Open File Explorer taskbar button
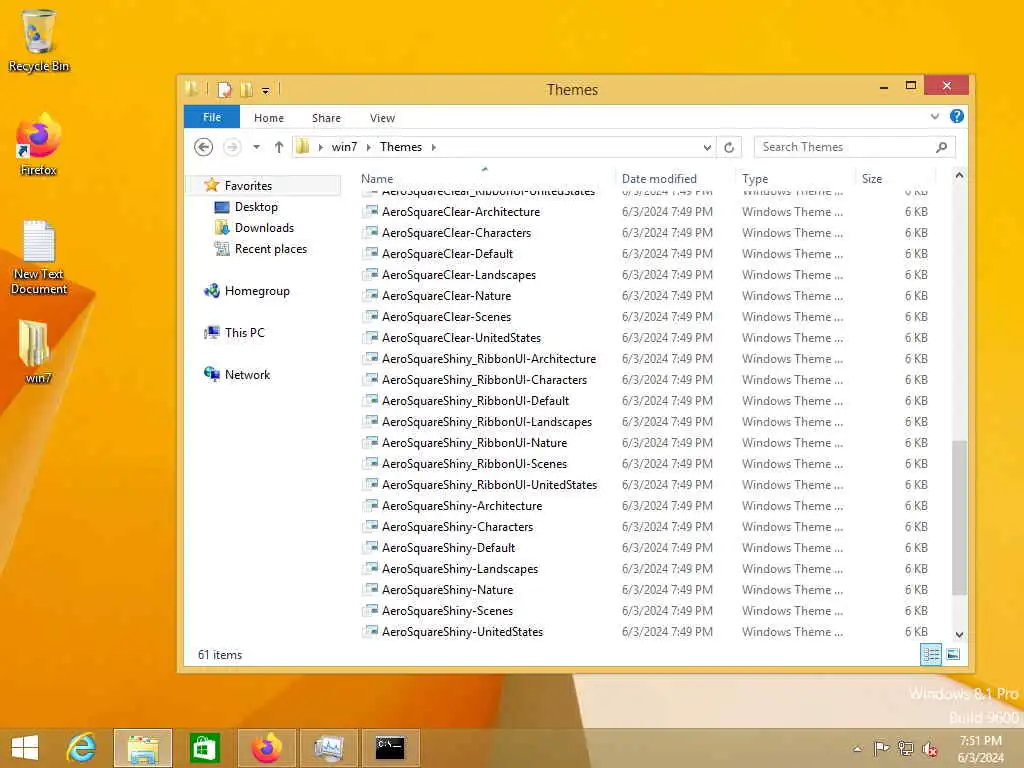This screenshot has width=1024, height=768. pyautogui.click(x=143, y=748)
